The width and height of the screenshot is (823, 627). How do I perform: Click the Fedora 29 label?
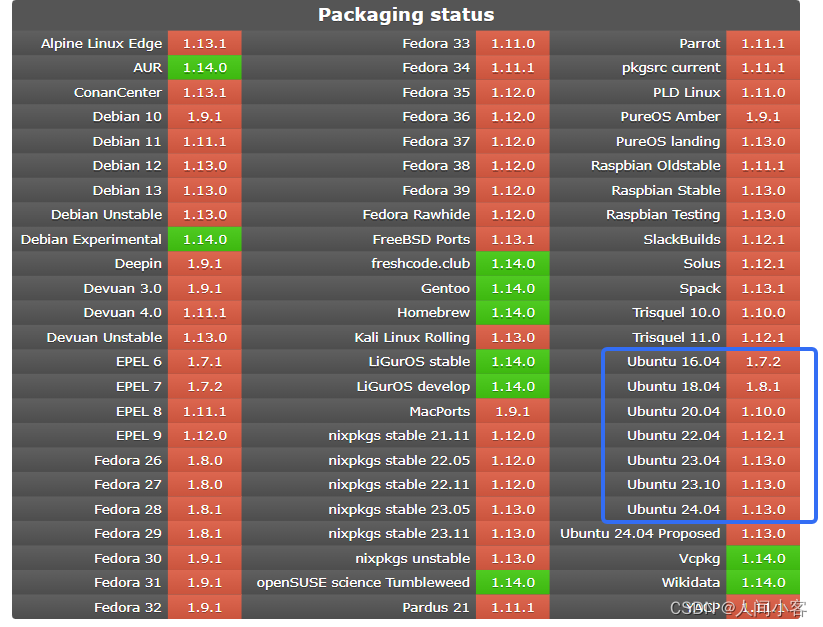click(x=128, y=534)
